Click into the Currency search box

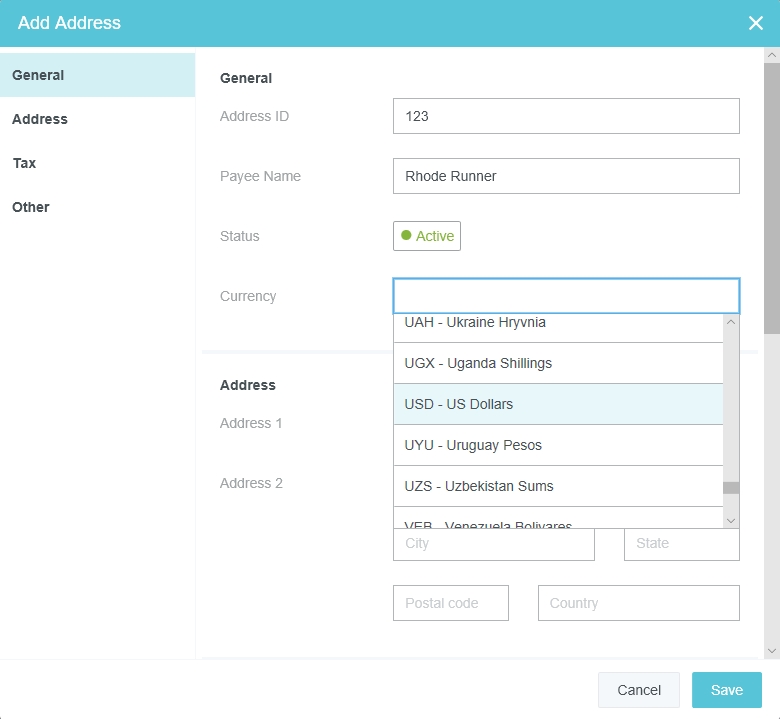coord(566,296)
